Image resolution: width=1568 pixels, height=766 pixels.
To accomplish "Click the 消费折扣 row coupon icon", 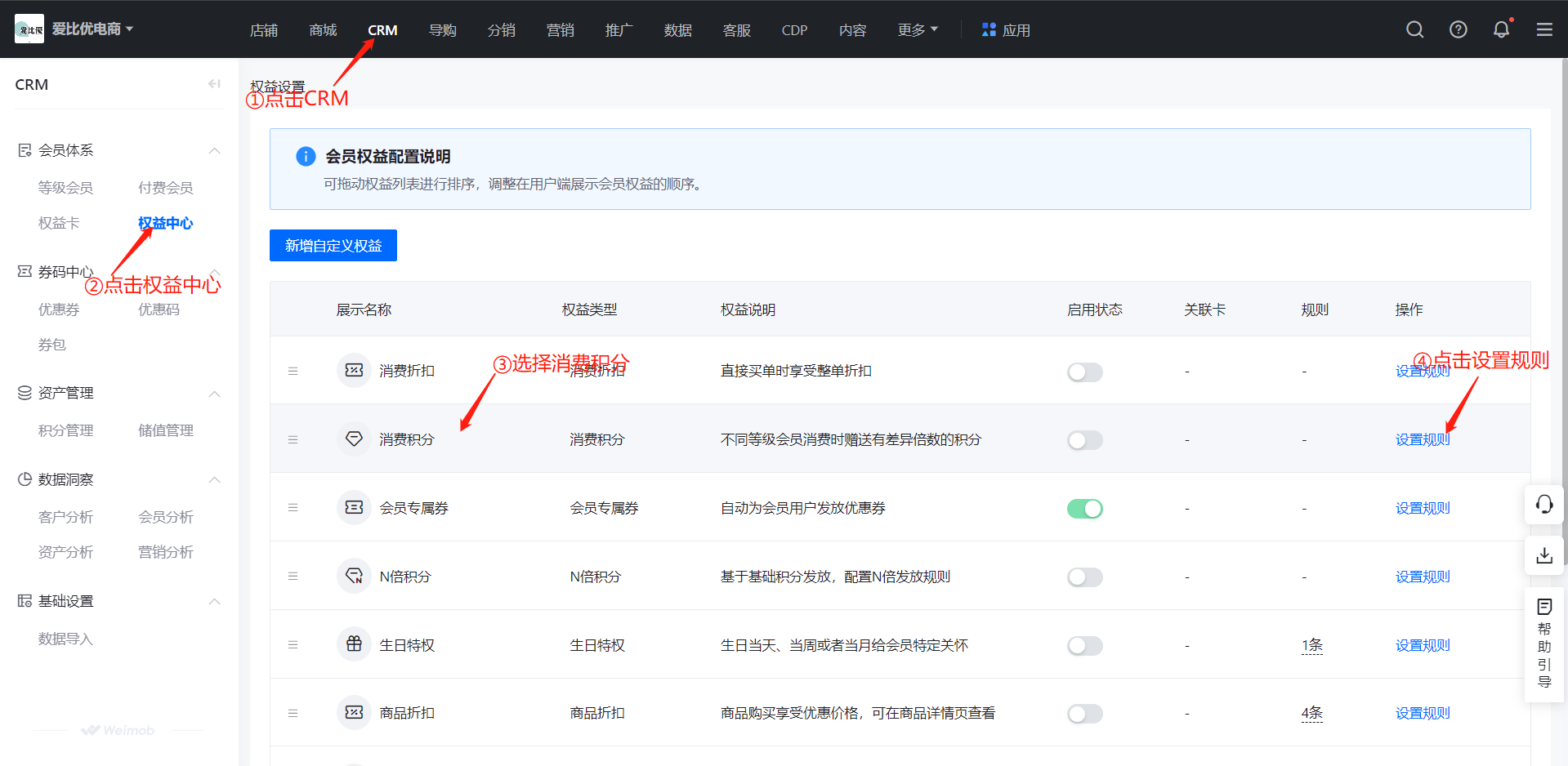I will coord(354,370).
